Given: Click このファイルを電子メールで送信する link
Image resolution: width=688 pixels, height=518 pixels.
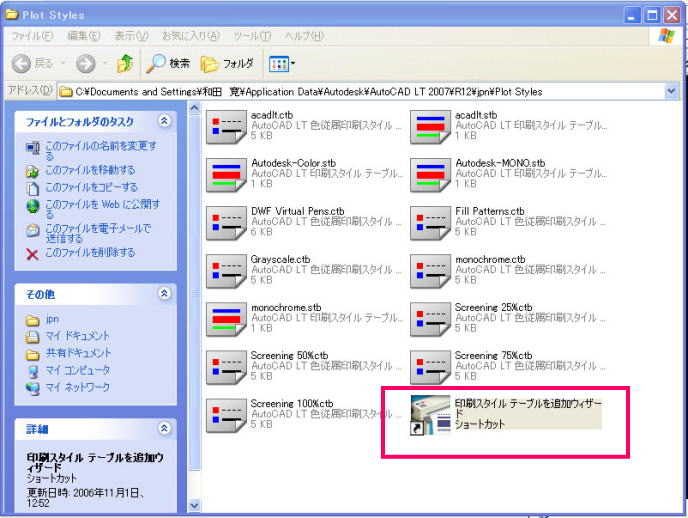Looking at the screenshot, I should tap(98, 233).
